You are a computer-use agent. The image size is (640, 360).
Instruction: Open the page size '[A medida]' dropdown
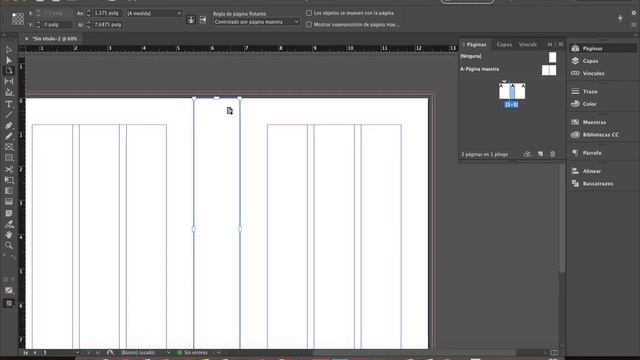click(x=154, y=13)
